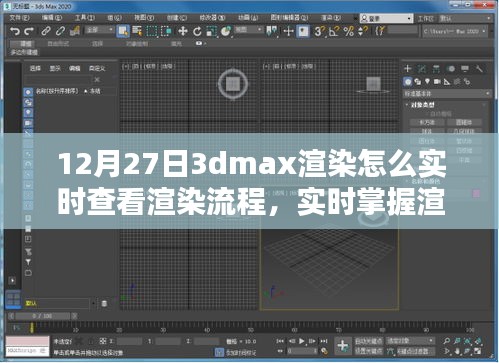This screenshot has height=363, width=499.
Task: Open the 文件 (File) menu
Action: tap(19, 18)
